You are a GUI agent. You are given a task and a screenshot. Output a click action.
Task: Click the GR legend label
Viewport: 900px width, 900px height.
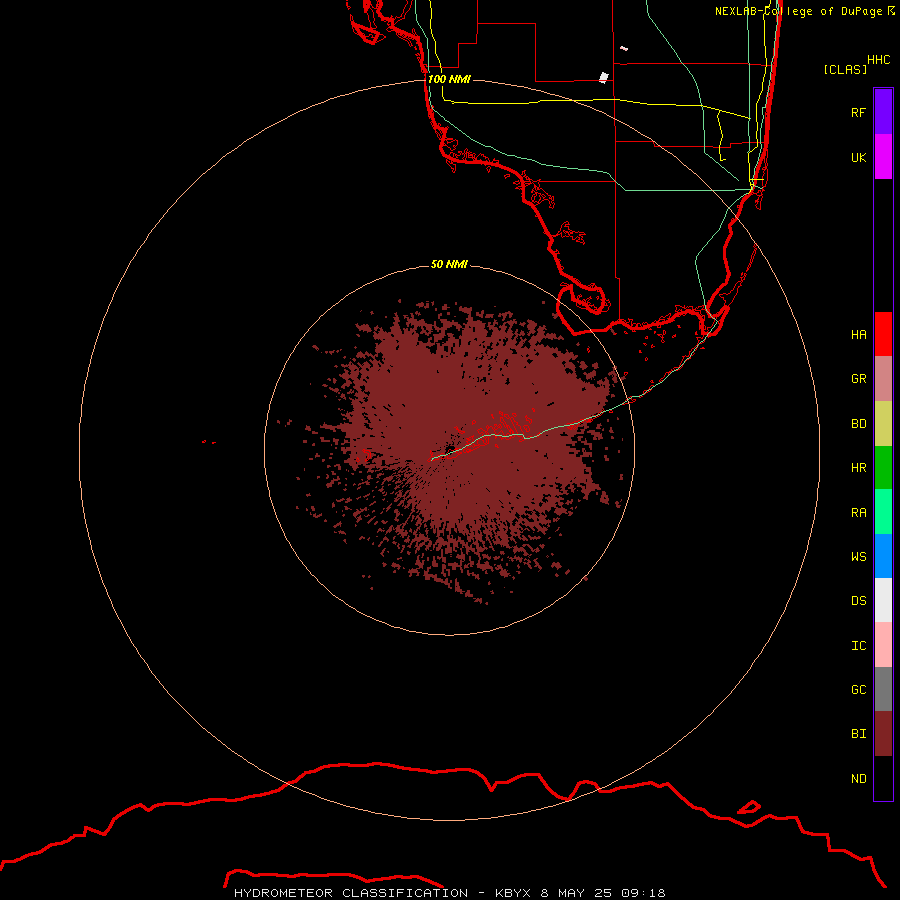(x=858, y=379)
